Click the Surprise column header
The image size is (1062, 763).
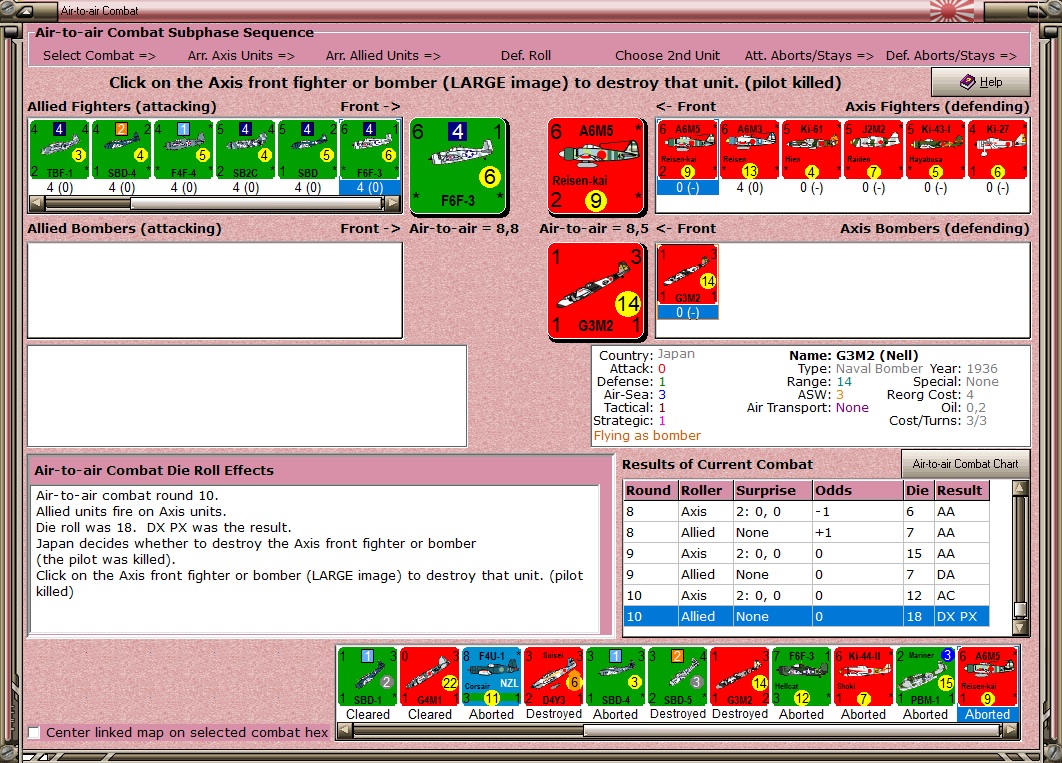(773, 490)
